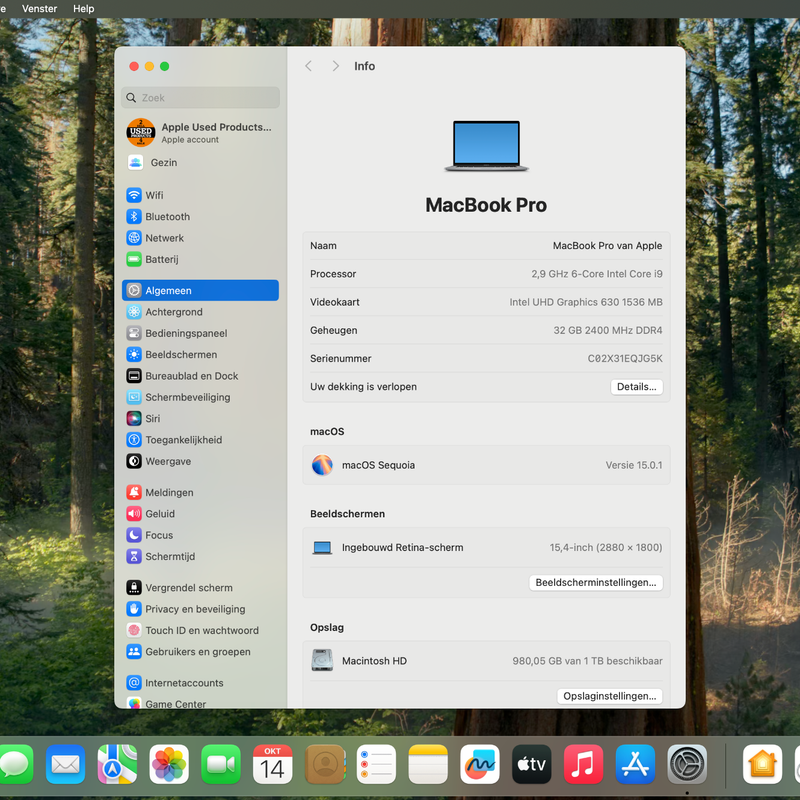Launch Freeform from the Dock

[x=480, y=764]
